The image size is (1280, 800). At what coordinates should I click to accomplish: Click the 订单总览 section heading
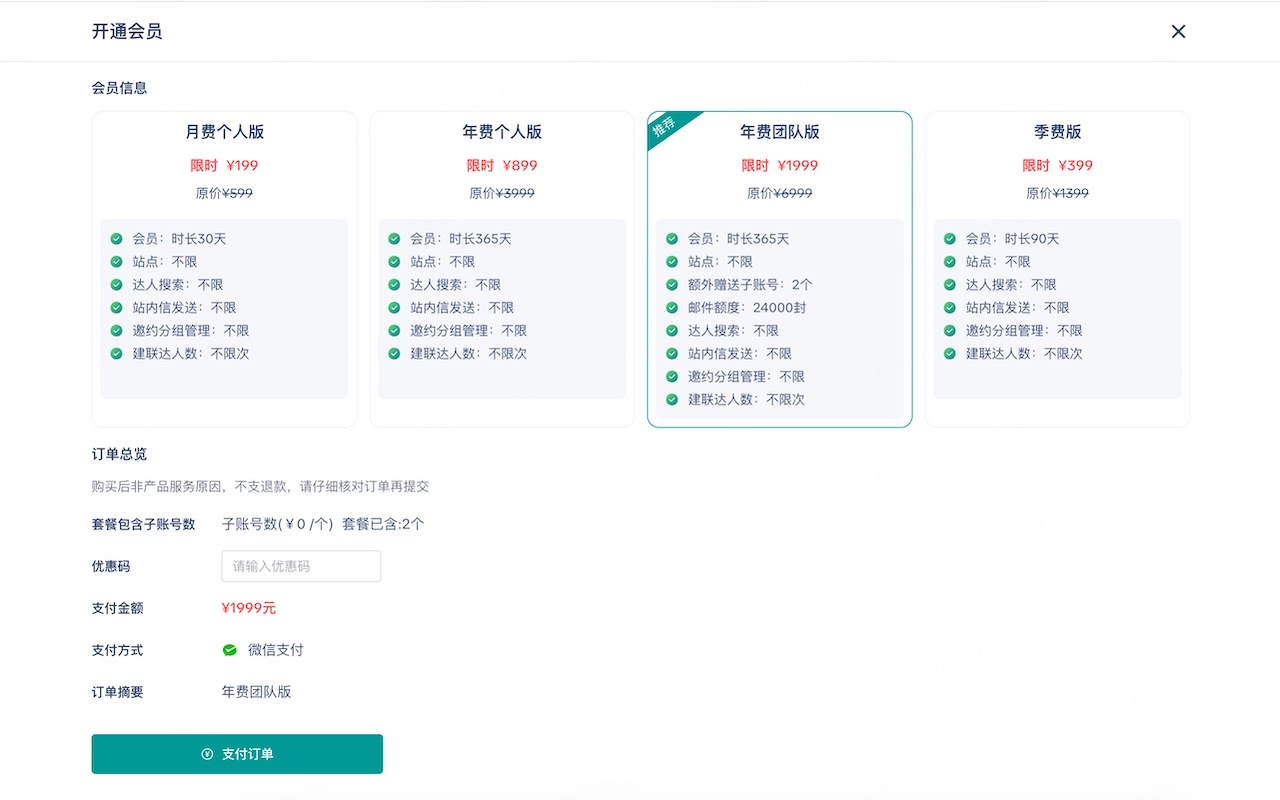tap(118, 453)
